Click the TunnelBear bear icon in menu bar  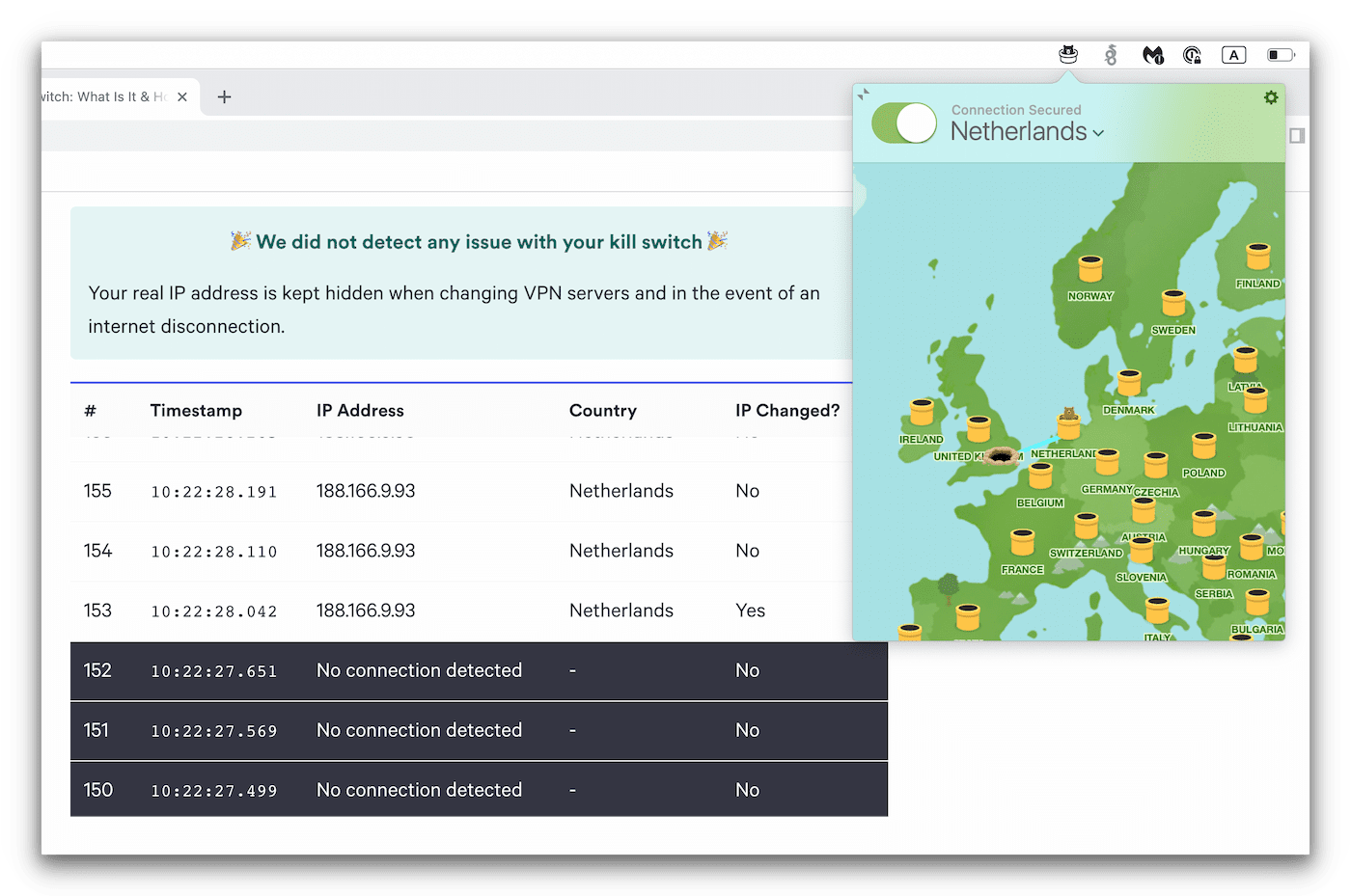[x=1068, y=55]
